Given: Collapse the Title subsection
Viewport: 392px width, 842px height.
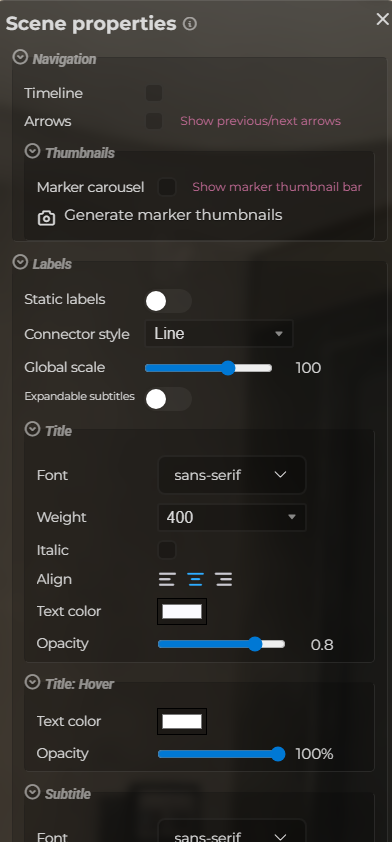Looking at the screenshot, I should pyautogui.click(x=33, y=429).
